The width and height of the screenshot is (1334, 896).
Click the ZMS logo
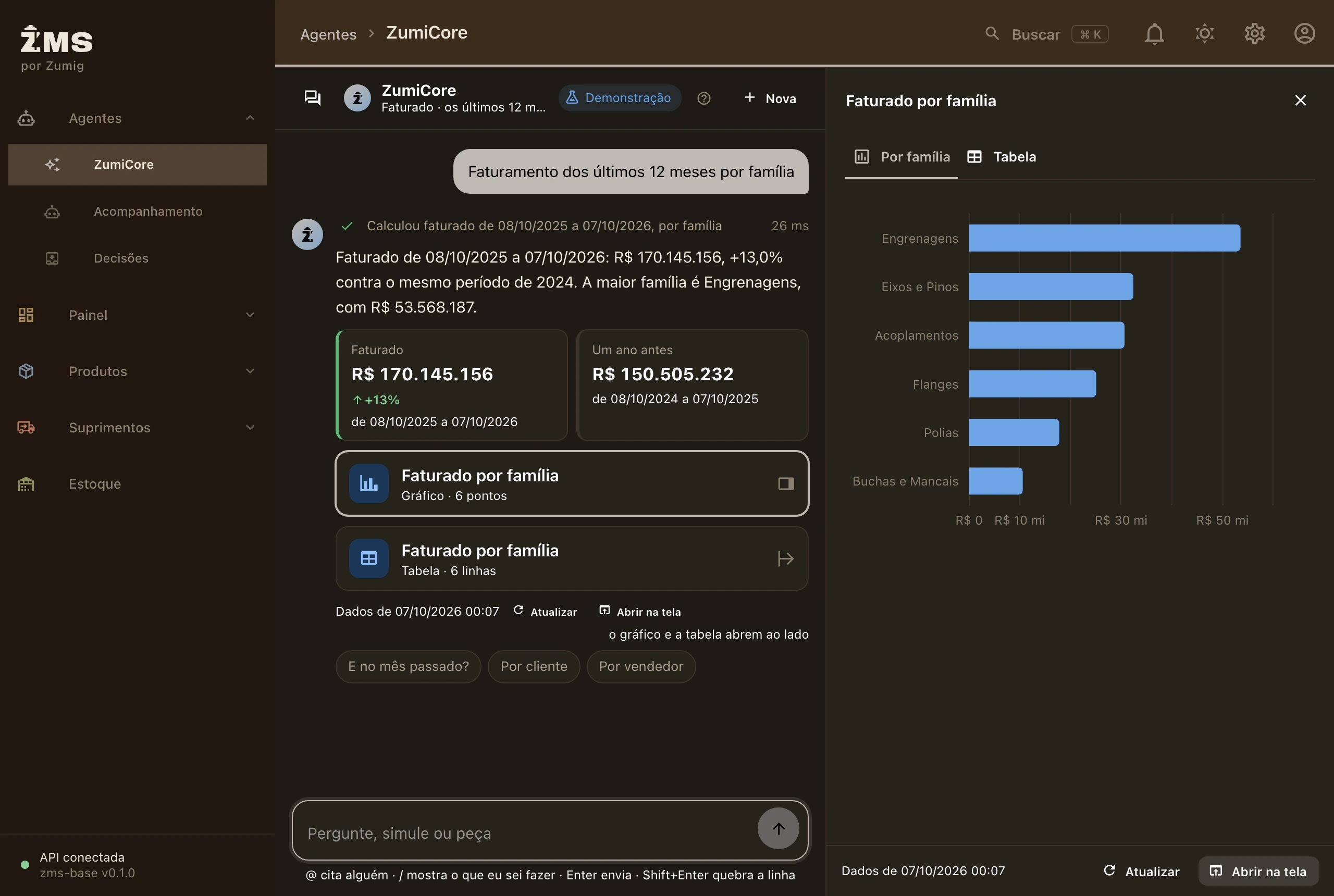57,39
